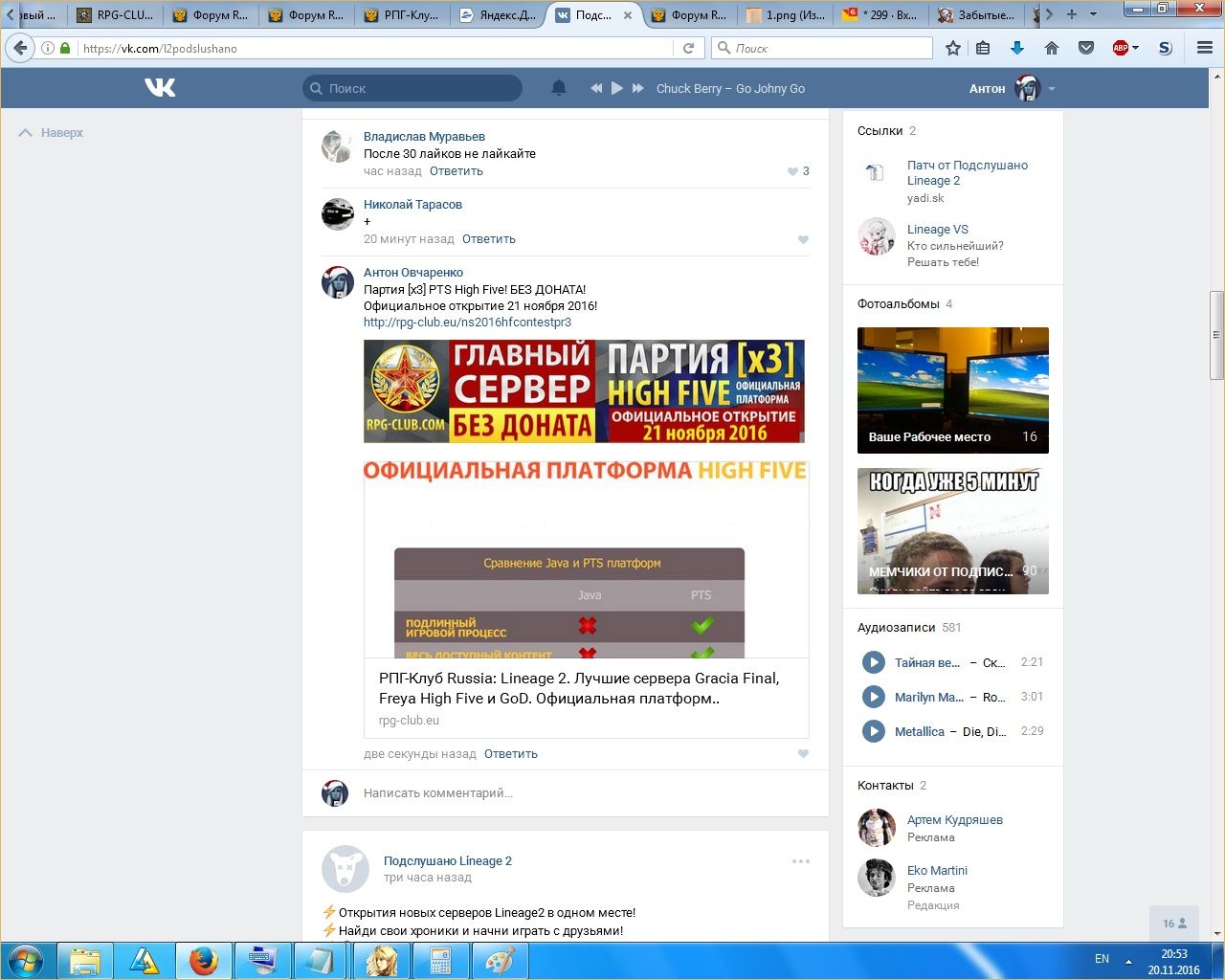Play Metallica Die, Di... track
Viewport: 1225px width, 980px height.
tap(874, 731)
